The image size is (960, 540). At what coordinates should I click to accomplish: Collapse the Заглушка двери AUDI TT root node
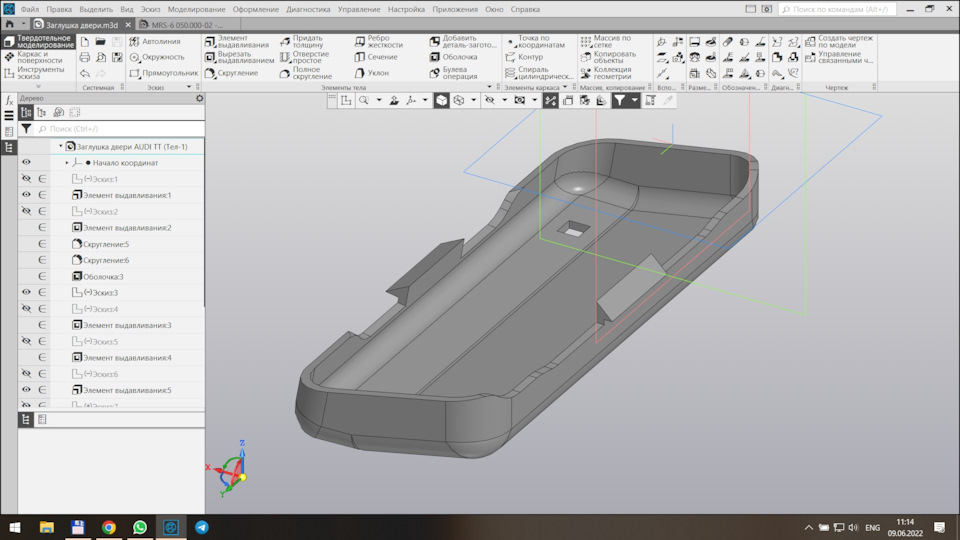click(x=60, y=146)
